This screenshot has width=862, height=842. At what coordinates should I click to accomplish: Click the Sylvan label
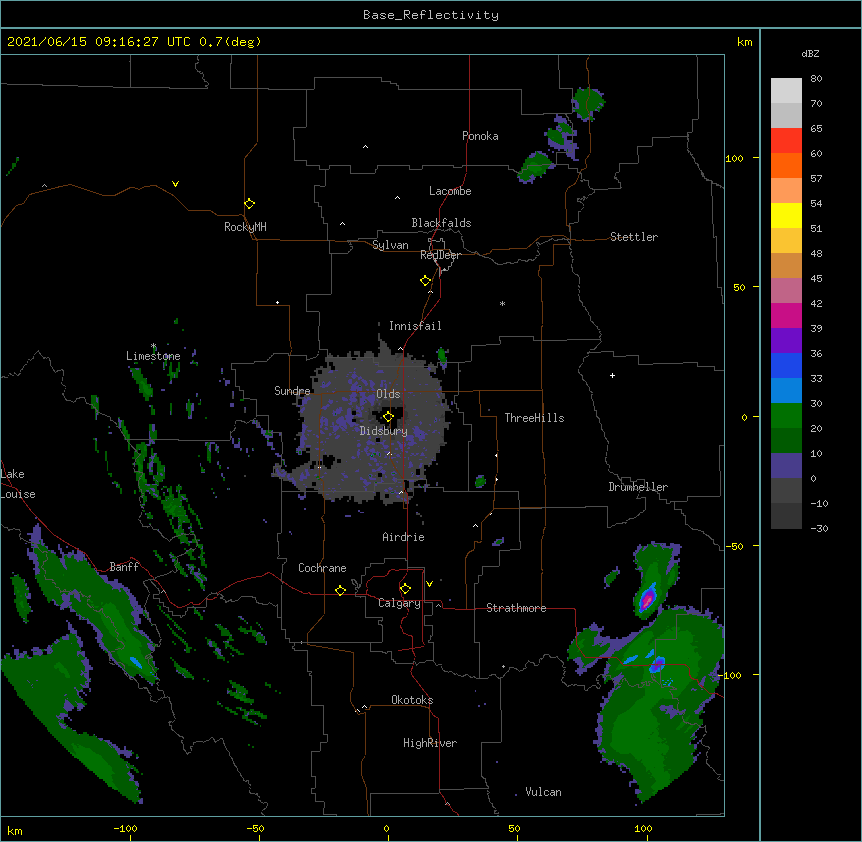(390, 245)
